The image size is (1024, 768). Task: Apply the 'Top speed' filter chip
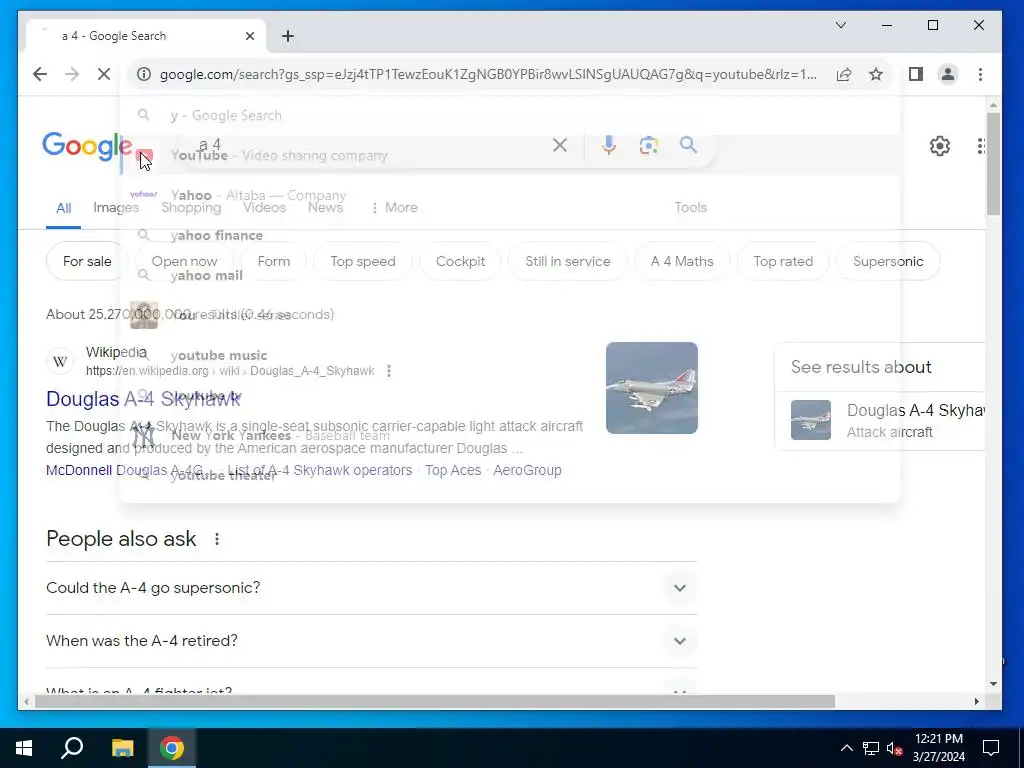362,261
